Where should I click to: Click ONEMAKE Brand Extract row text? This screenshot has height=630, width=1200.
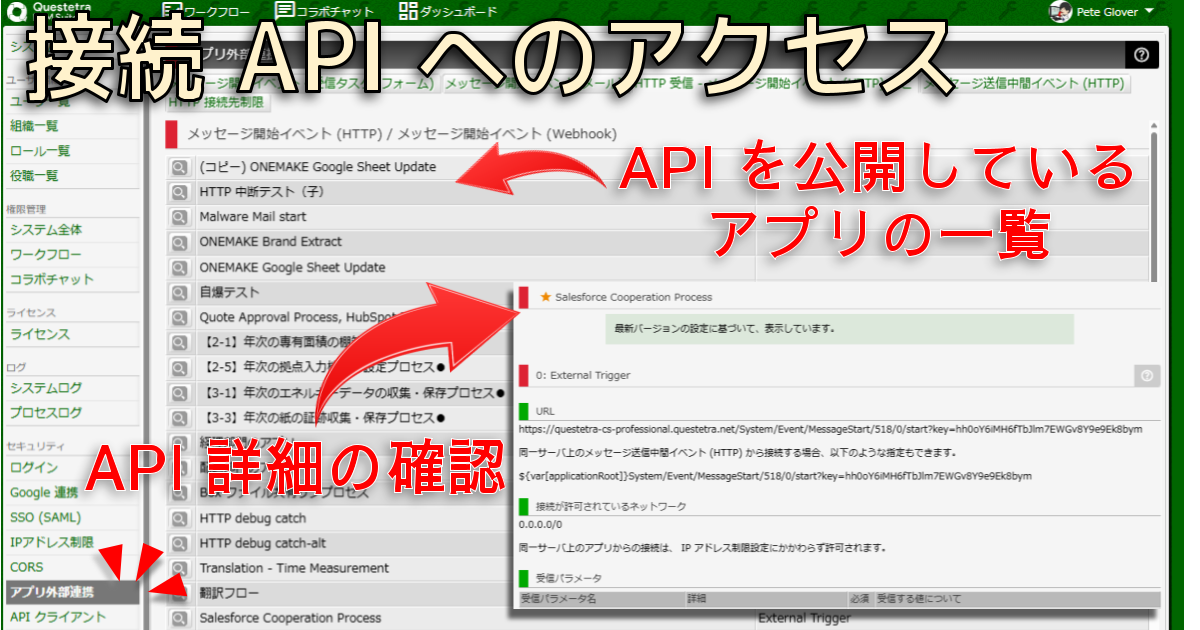pyautogui.click(x=270, y=242)
